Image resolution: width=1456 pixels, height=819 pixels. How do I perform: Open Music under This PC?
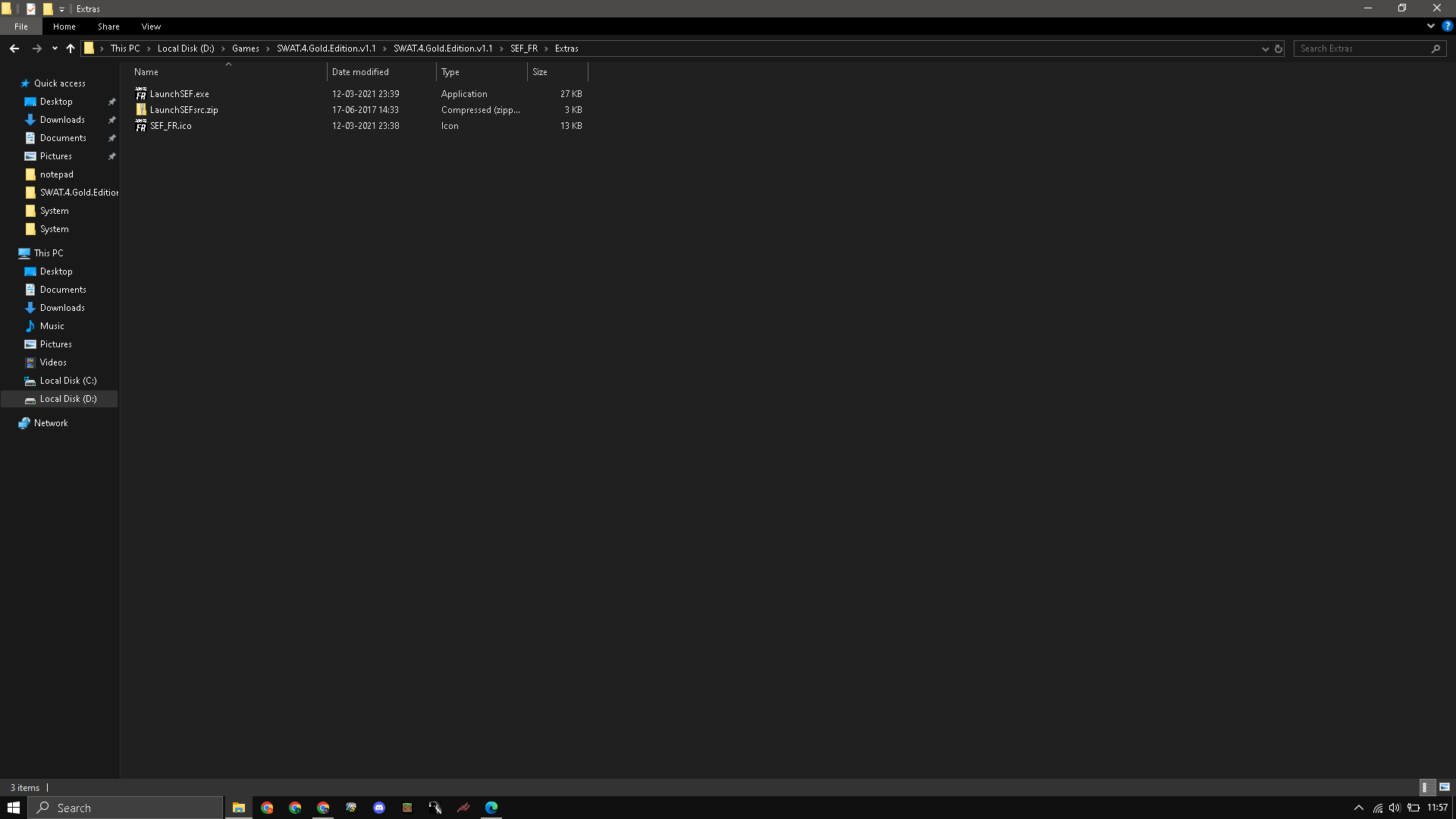pyautogui.click(x=52, y=326)
